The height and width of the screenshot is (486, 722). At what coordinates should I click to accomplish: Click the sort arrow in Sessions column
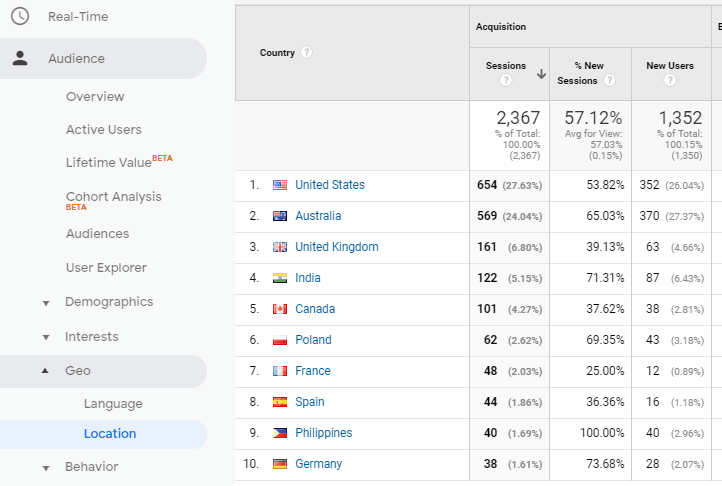coord(541,73)
